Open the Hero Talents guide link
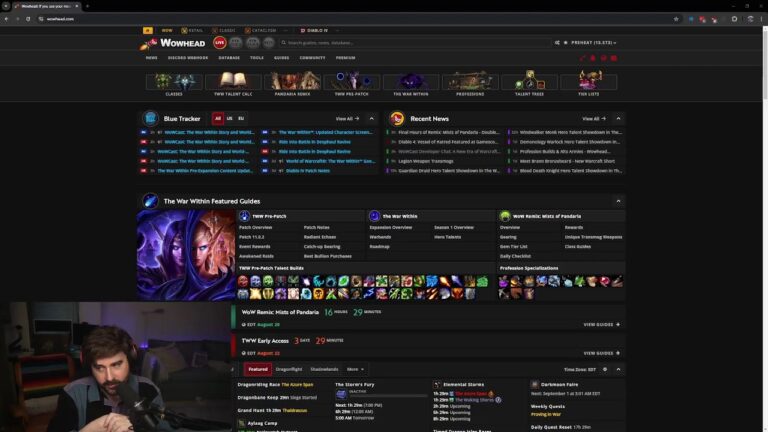Image resolution: width=768 pixels, height=432 pixels. 447,237
